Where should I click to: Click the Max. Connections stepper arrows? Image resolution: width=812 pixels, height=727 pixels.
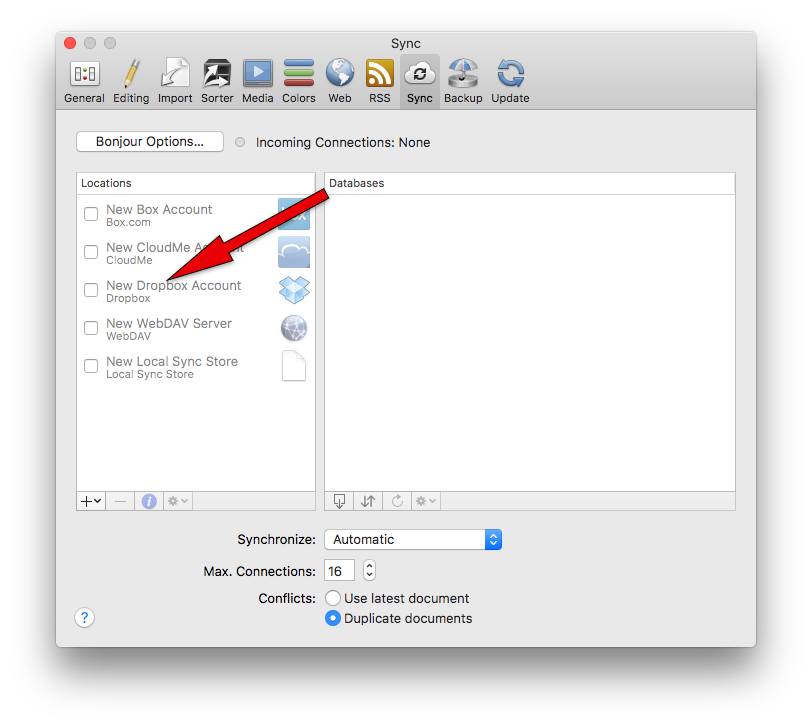click(369, 571)
